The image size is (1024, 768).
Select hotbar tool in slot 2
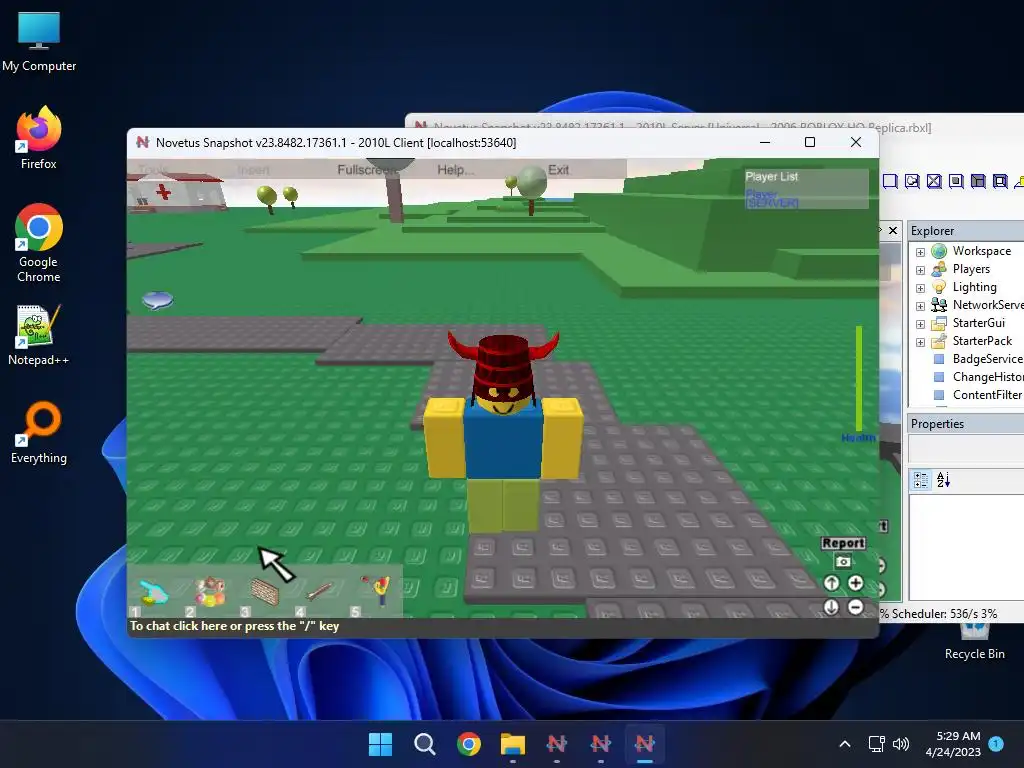[x=209, y=592]
